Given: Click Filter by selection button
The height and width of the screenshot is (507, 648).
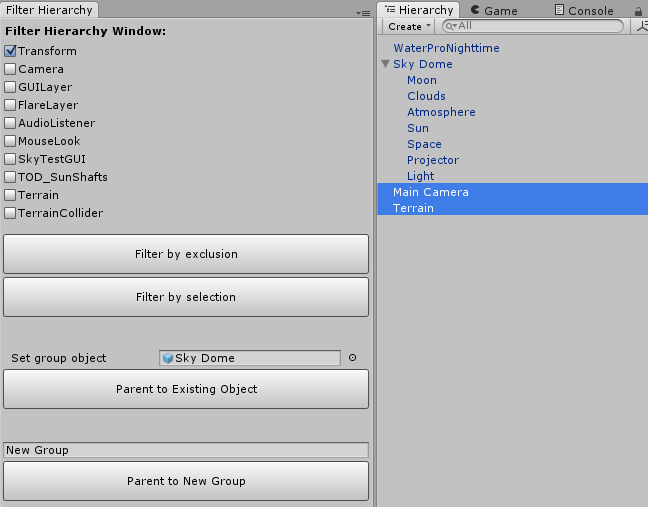Looking at the screenshot, I should click(x=186, y=297).
